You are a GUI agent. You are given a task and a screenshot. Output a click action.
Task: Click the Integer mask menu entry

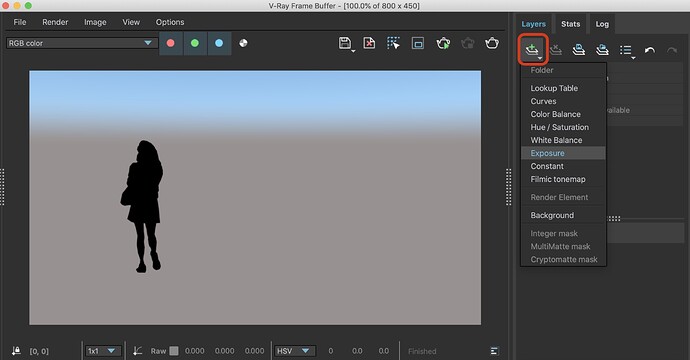coord(554,233)
